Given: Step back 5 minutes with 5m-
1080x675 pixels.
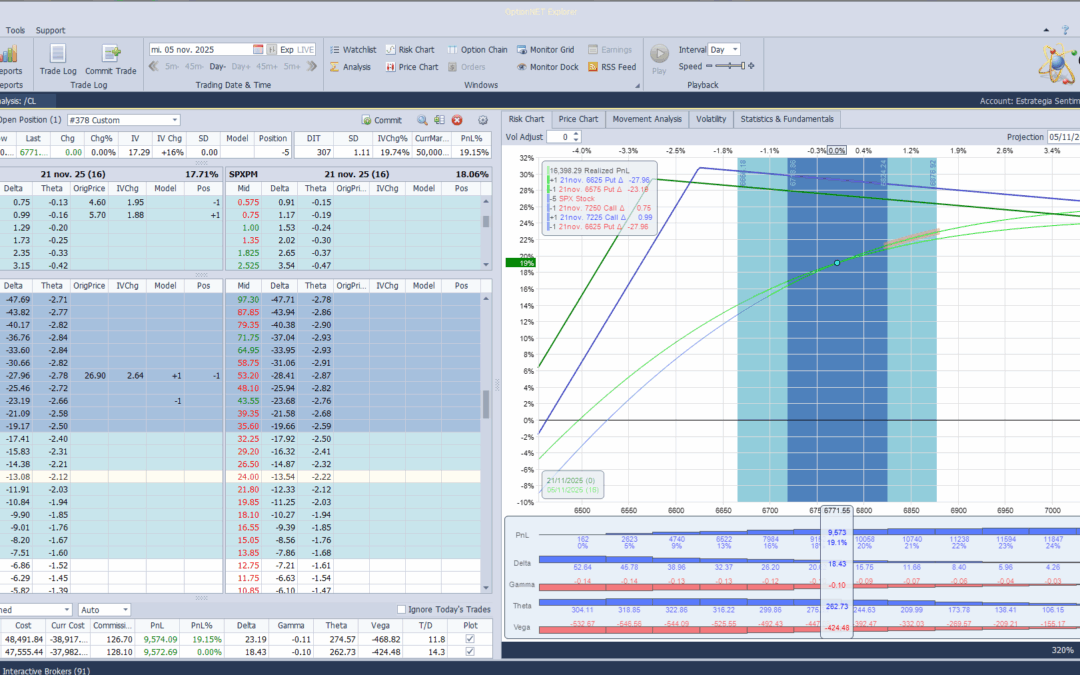Looking at the screenshot, I should coord(172,67).
